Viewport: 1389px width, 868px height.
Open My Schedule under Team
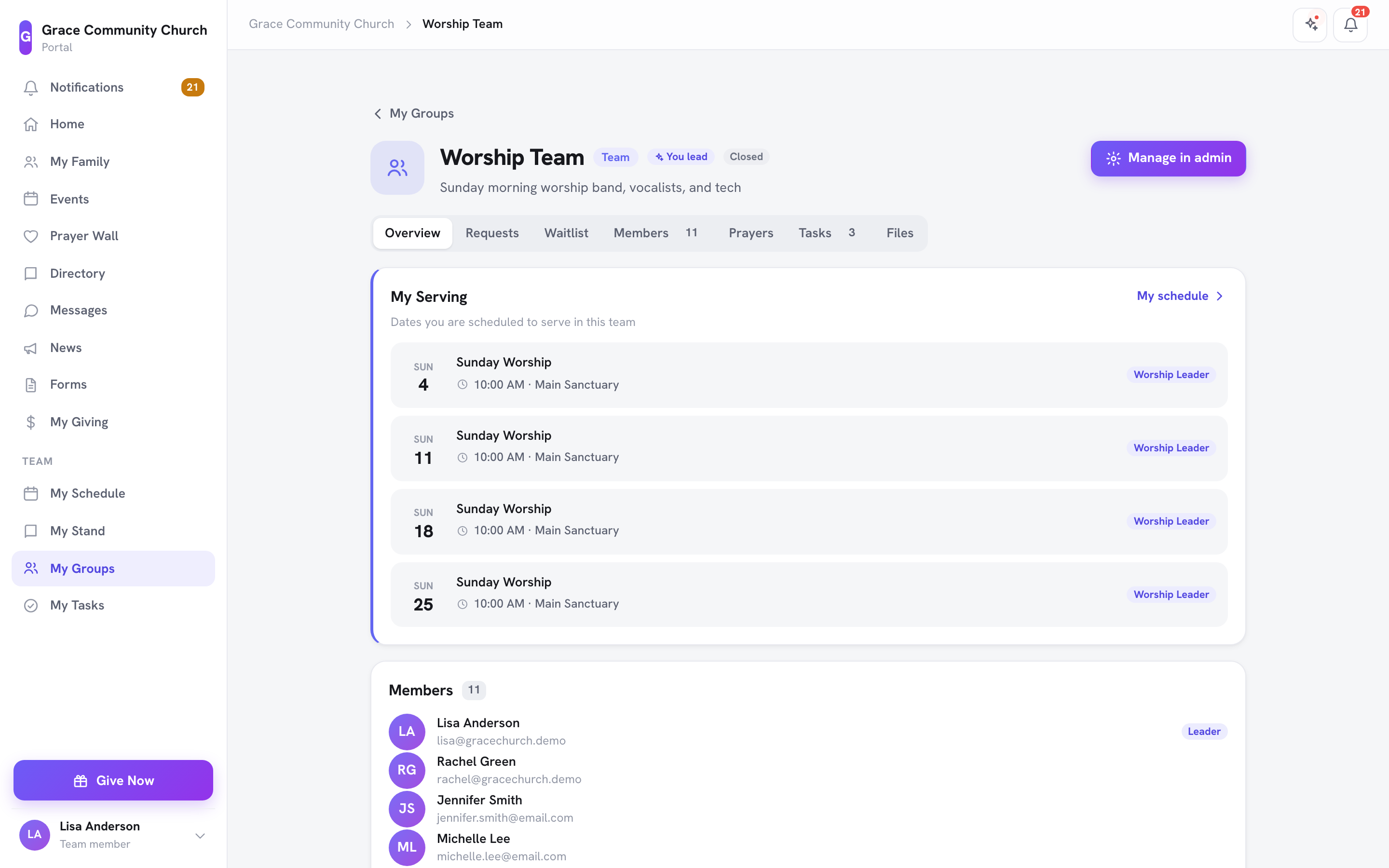[113, 493]
